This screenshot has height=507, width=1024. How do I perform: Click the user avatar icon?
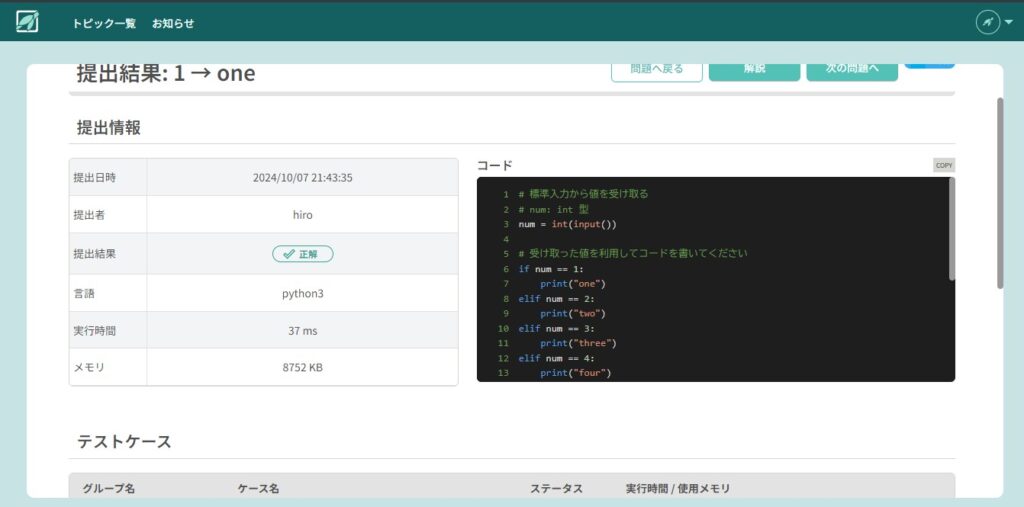coord(987,21)
